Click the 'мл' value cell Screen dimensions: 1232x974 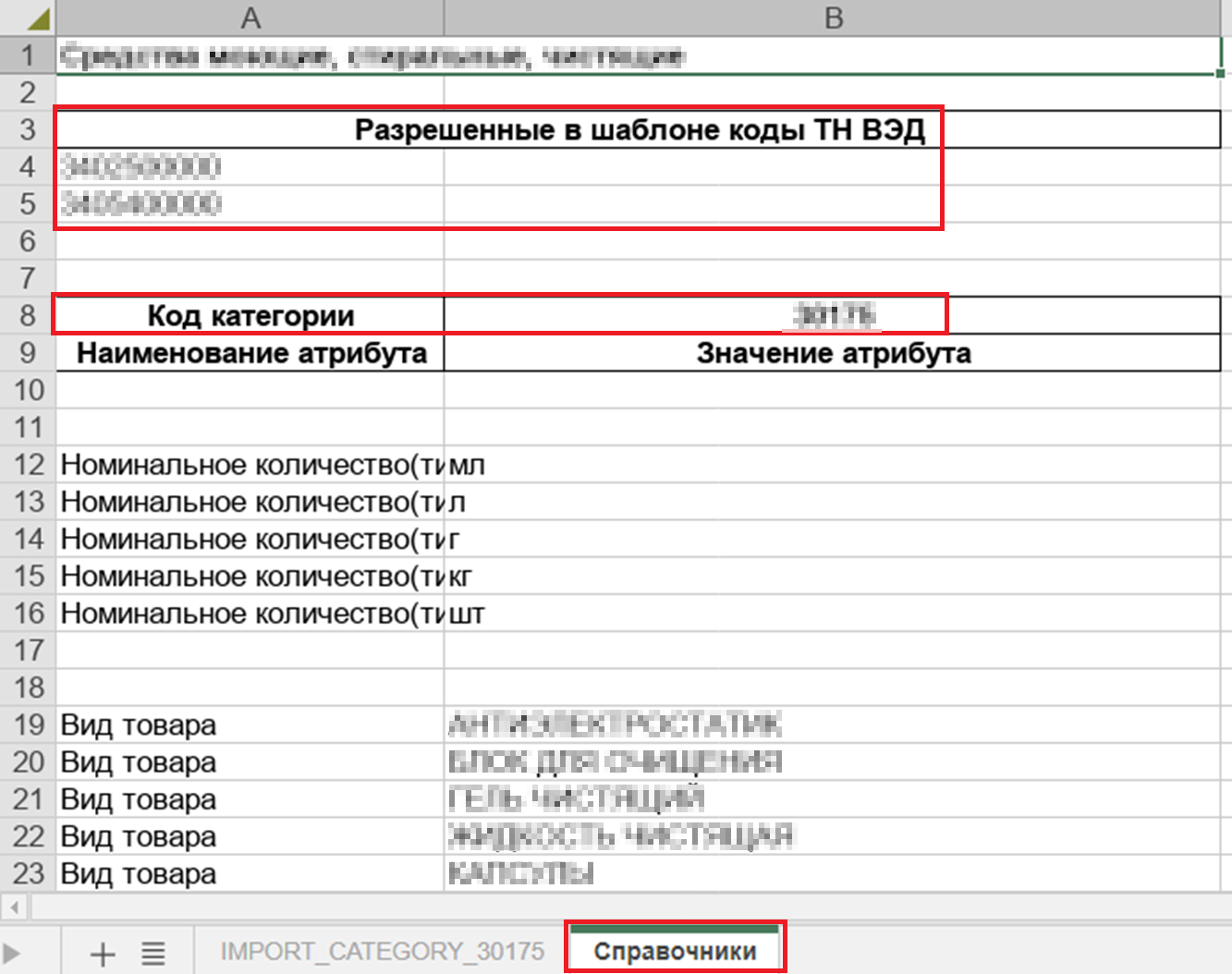click(833, 464)
